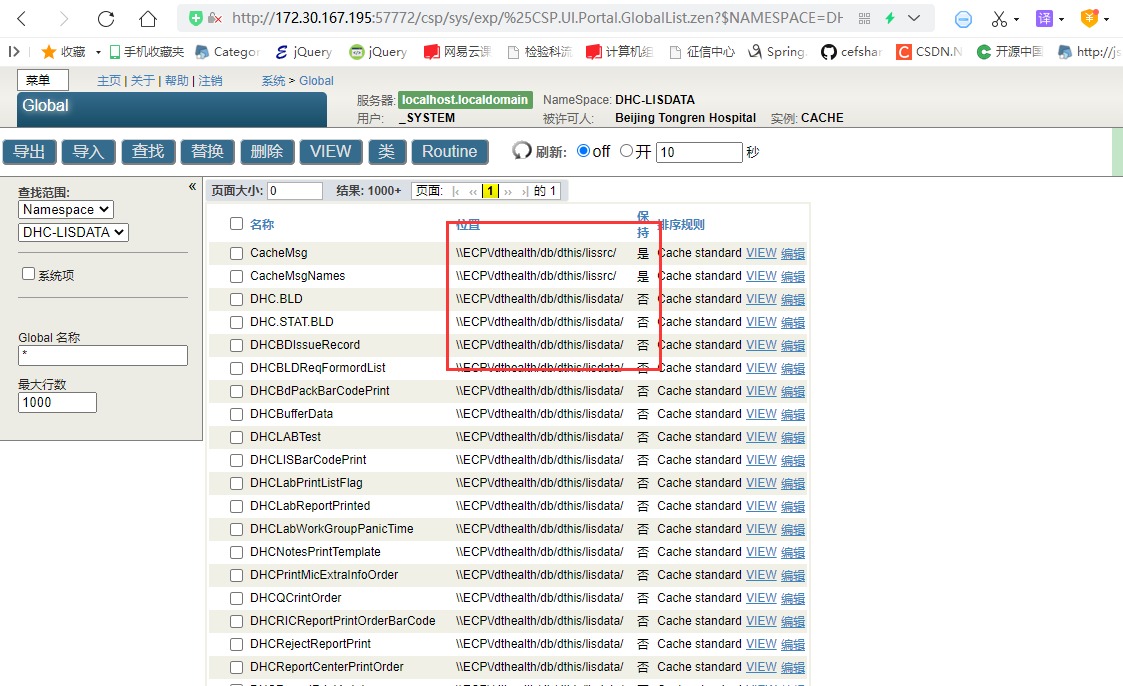This screenshot has width=1123, height=686.
Task: Click the green lightning speed-mode icon
Action: (890, 19)
